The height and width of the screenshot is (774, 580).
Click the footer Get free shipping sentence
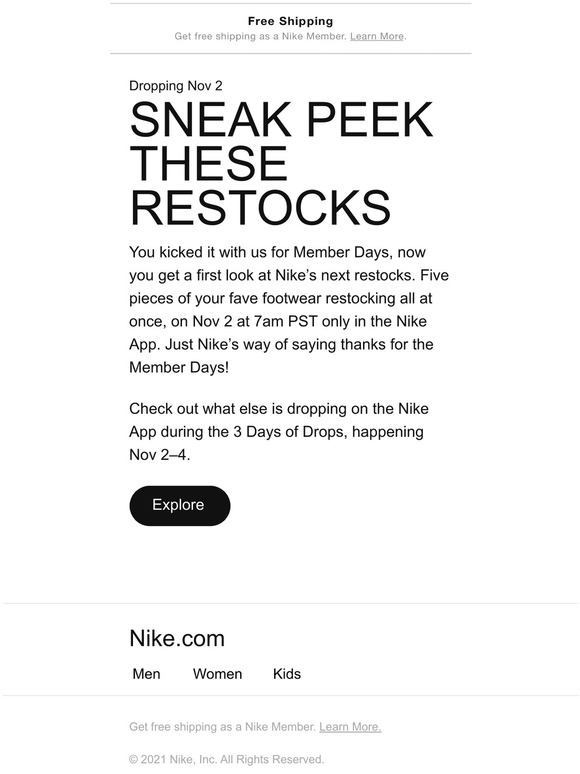(x=222, y=727)
